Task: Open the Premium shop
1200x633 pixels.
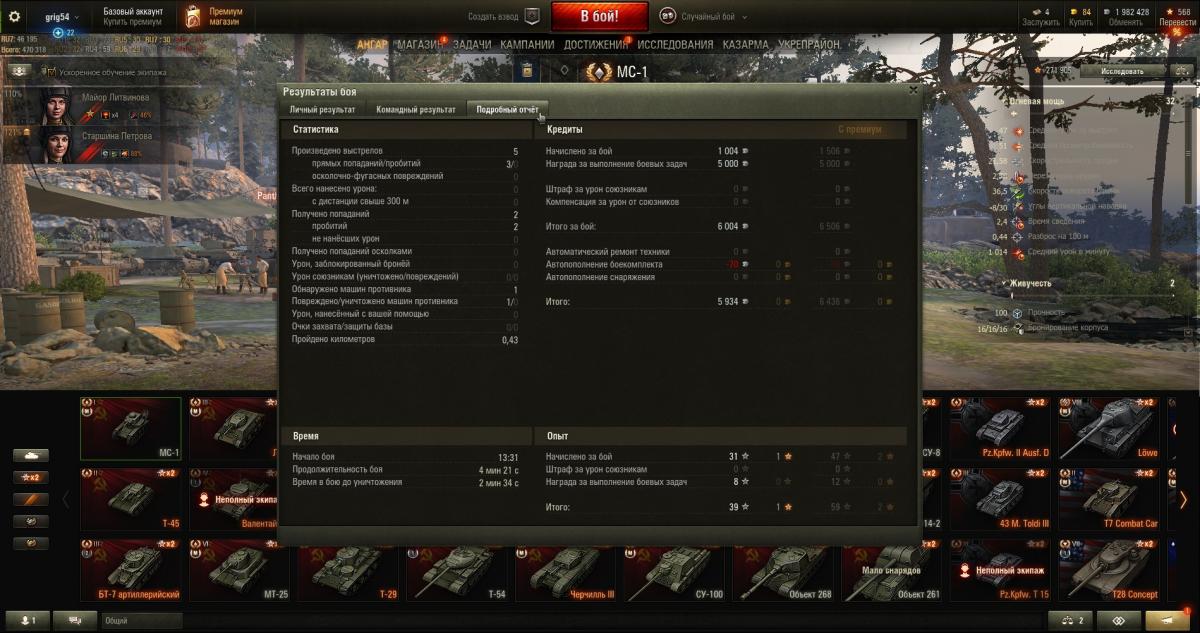Action: coord(216,16)
